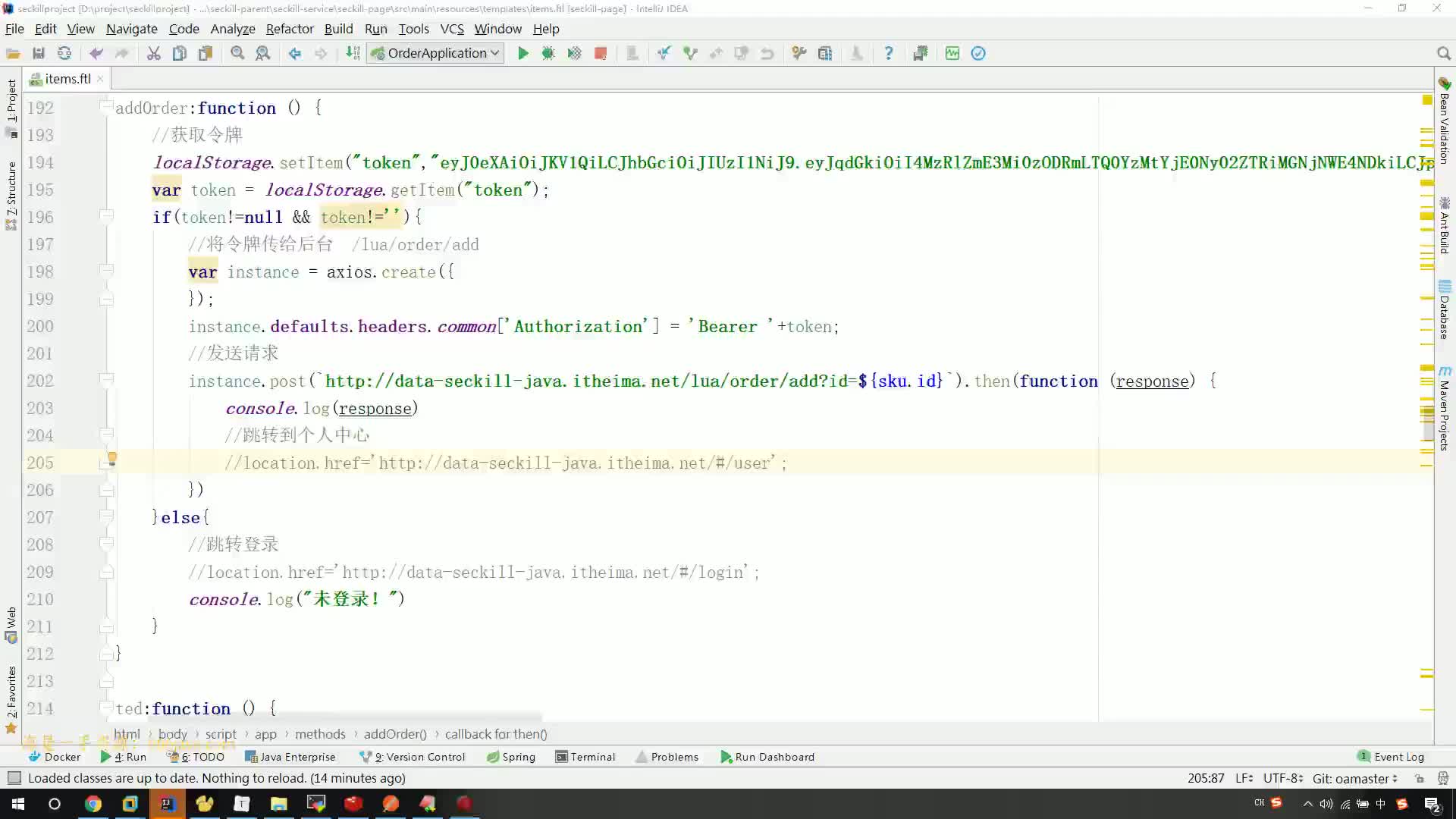1456x819 pixels.
Task: Click the Paste toolbar icon
Action: (206, 53)
